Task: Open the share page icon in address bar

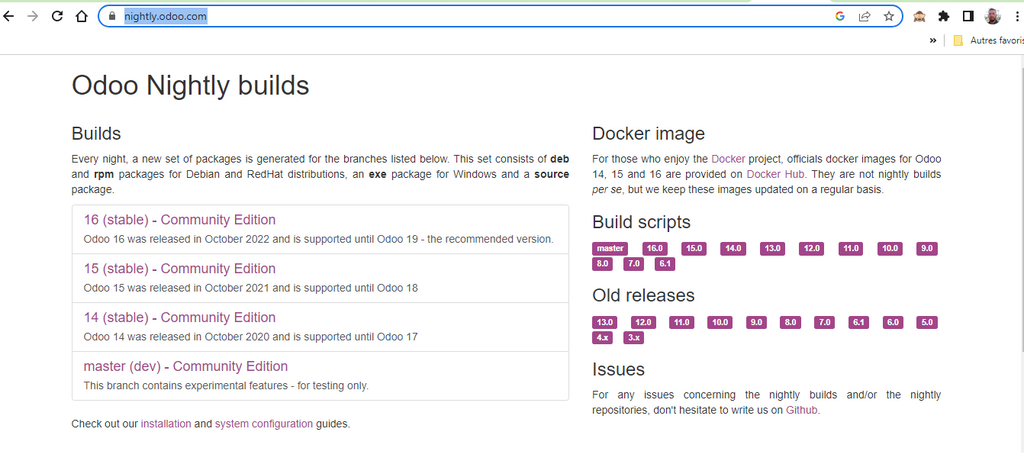Action: point(864,17)
